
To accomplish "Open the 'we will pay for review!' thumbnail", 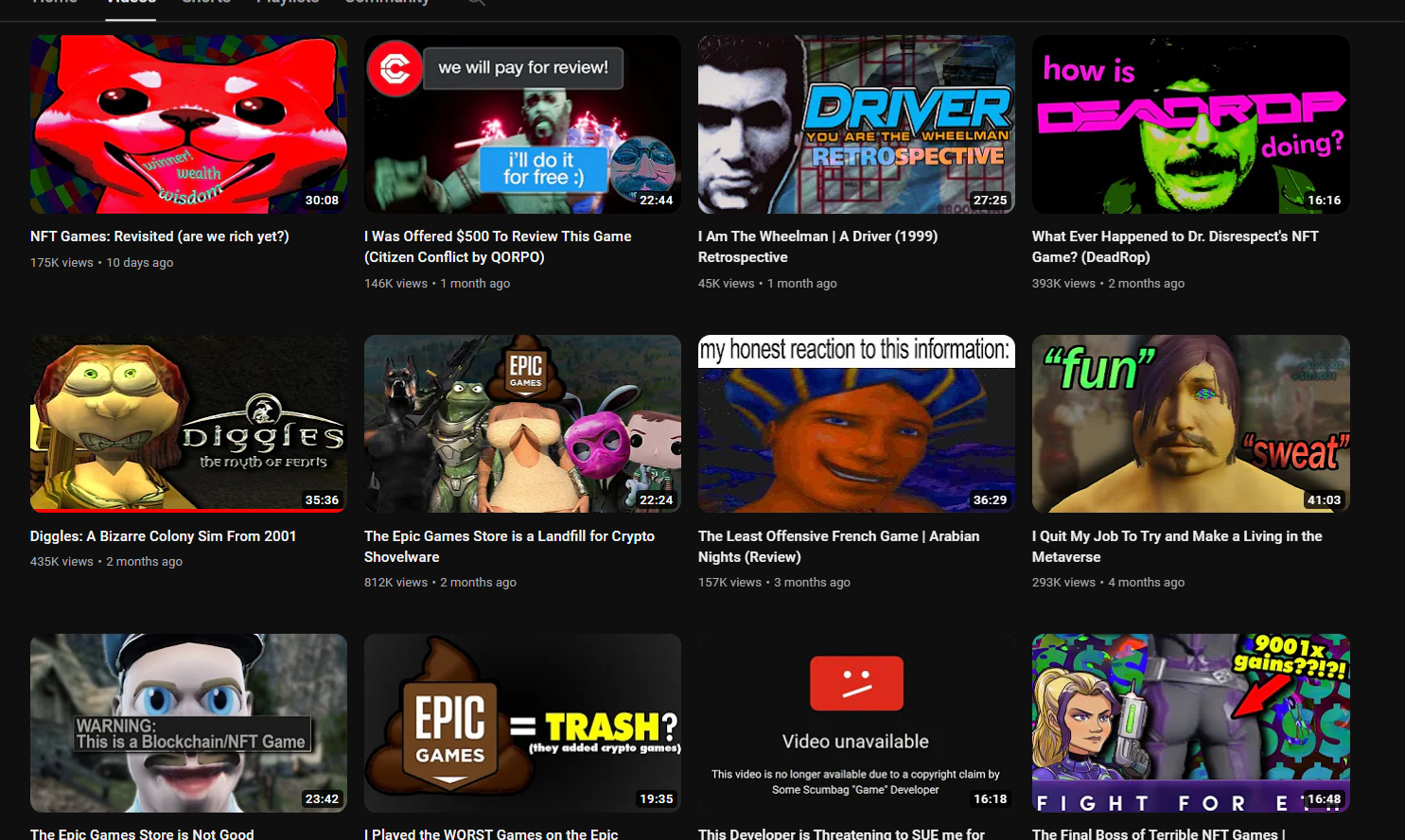I will [x=522, y=125].
